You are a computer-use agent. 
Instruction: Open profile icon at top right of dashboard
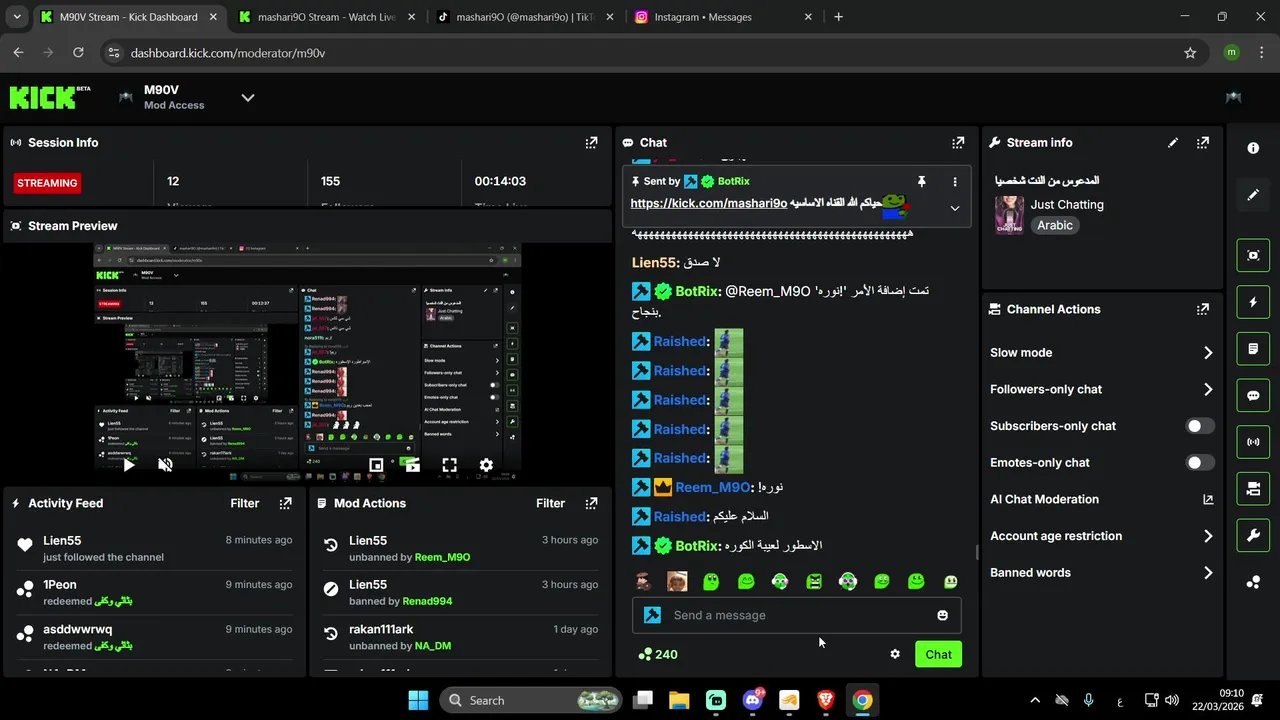[x=1233, y=97]
